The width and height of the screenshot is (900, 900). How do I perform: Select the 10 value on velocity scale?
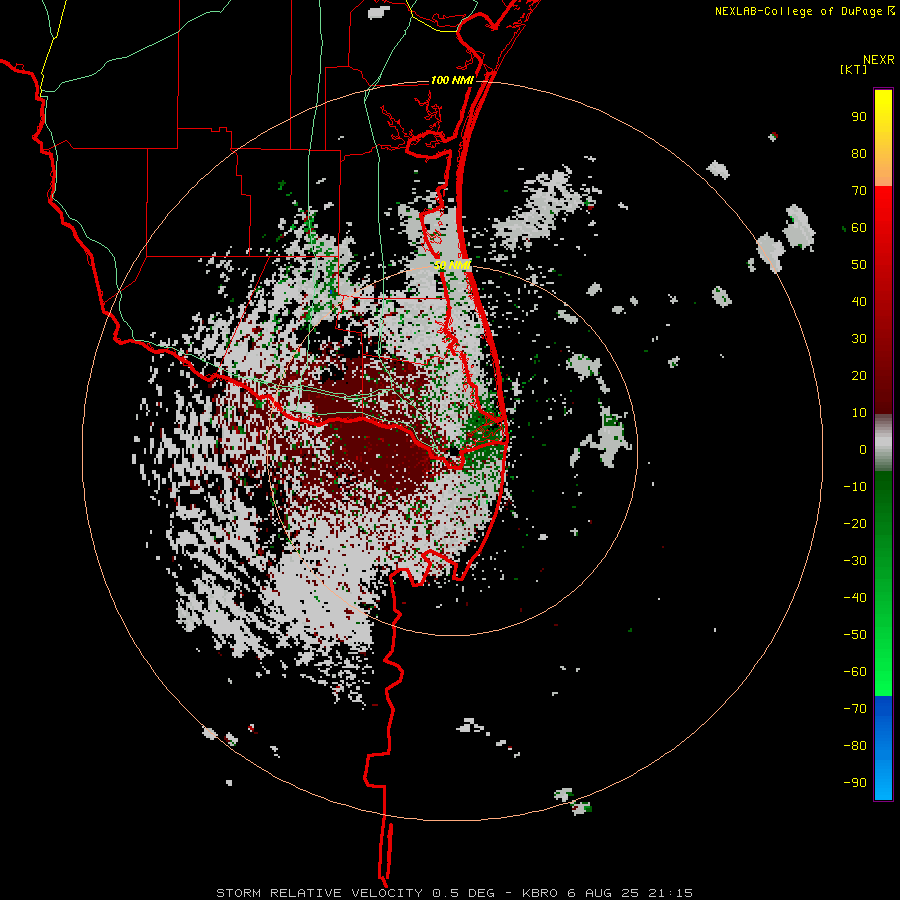pyautogui.click(x=859, y=413)
